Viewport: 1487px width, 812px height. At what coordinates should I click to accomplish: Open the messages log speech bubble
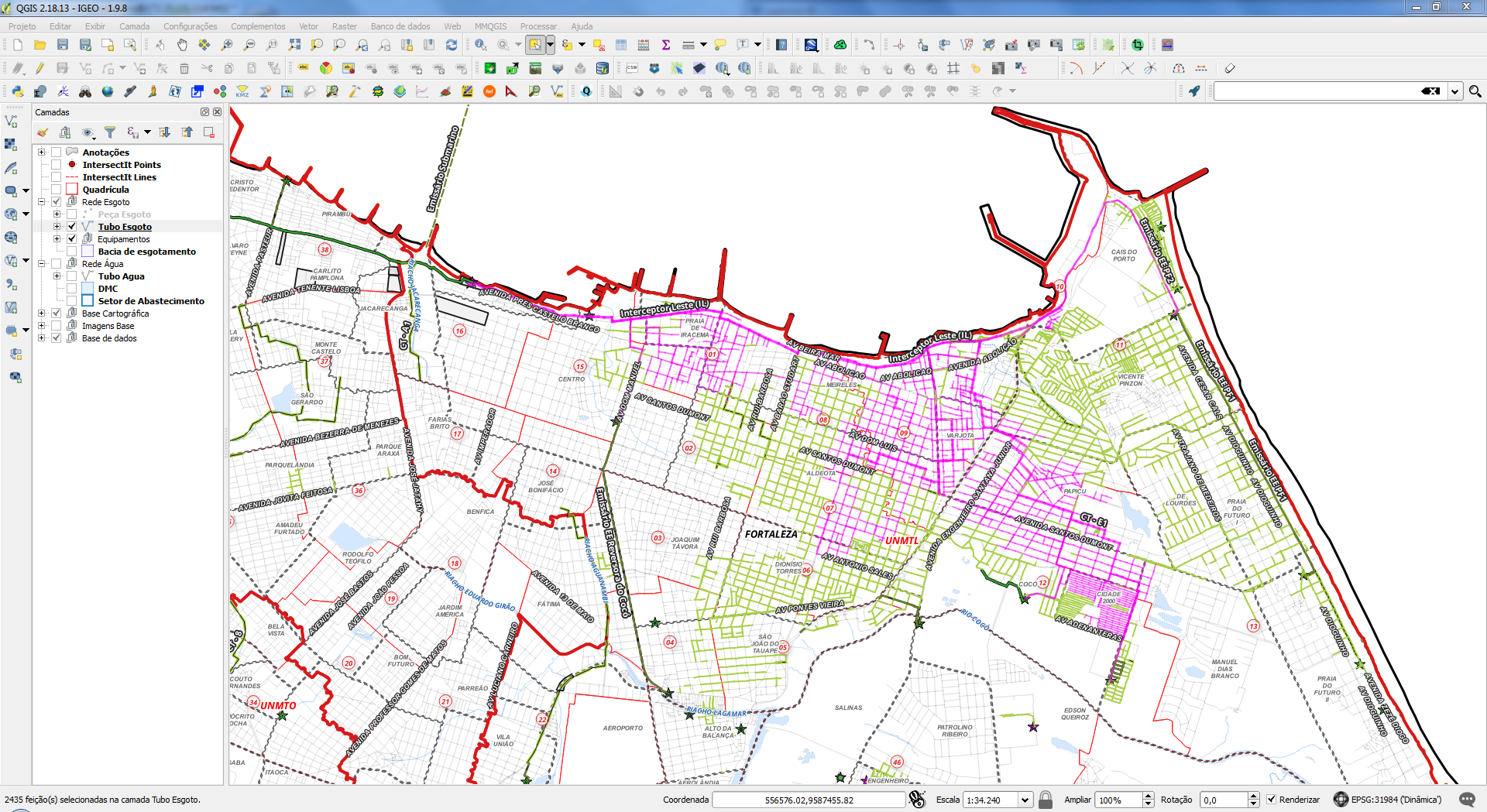pyautogui.click(x=1467, y=800)
